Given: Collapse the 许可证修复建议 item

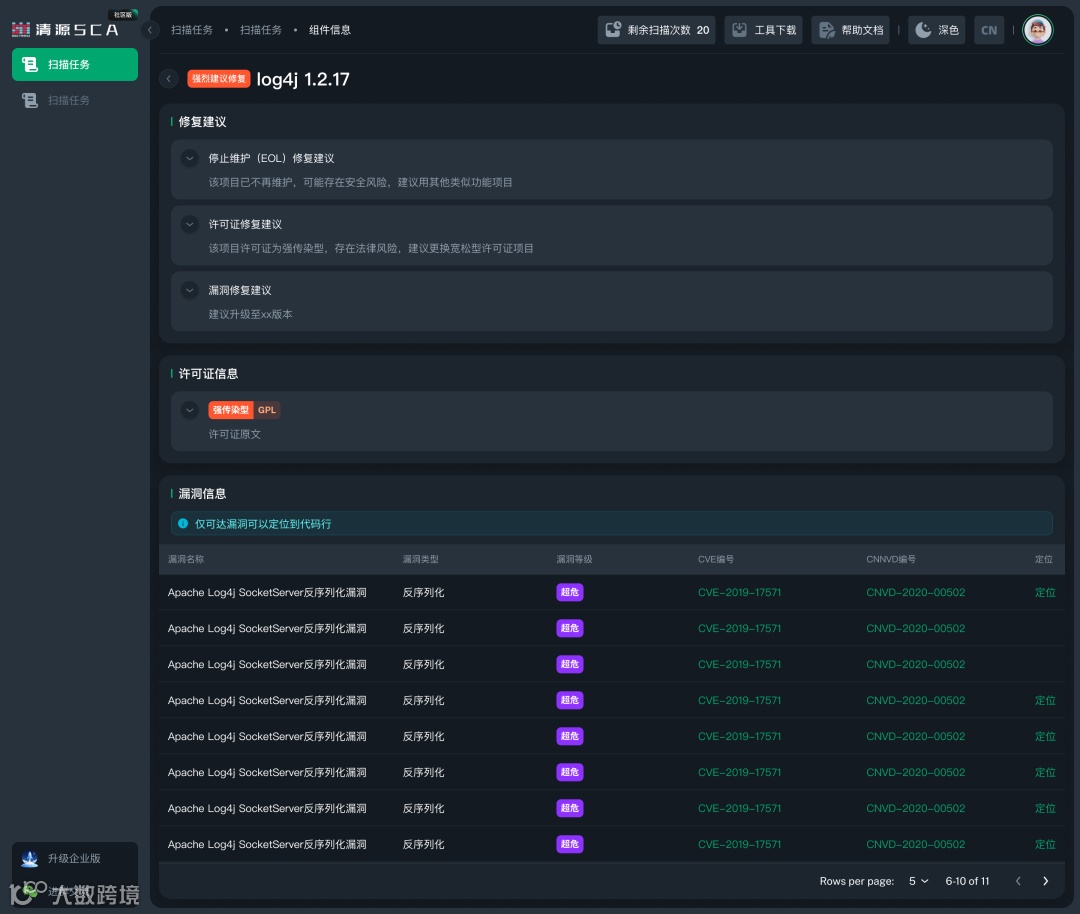Looking at the screenshot, I should pos(189,224).
